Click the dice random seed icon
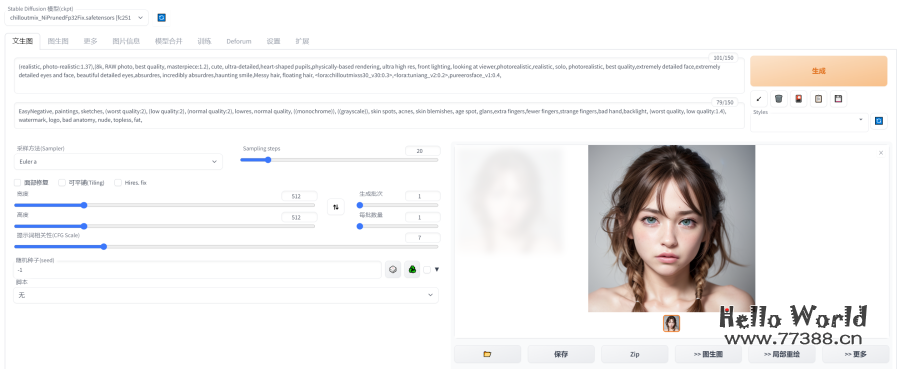 tap(393, 269)
